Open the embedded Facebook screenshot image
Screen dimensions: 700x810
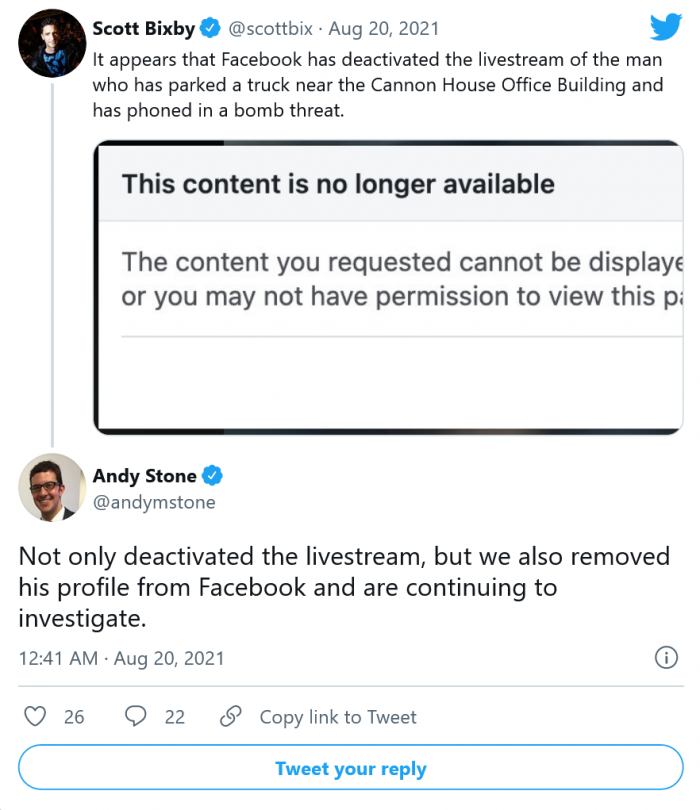[x=388, y=287]
